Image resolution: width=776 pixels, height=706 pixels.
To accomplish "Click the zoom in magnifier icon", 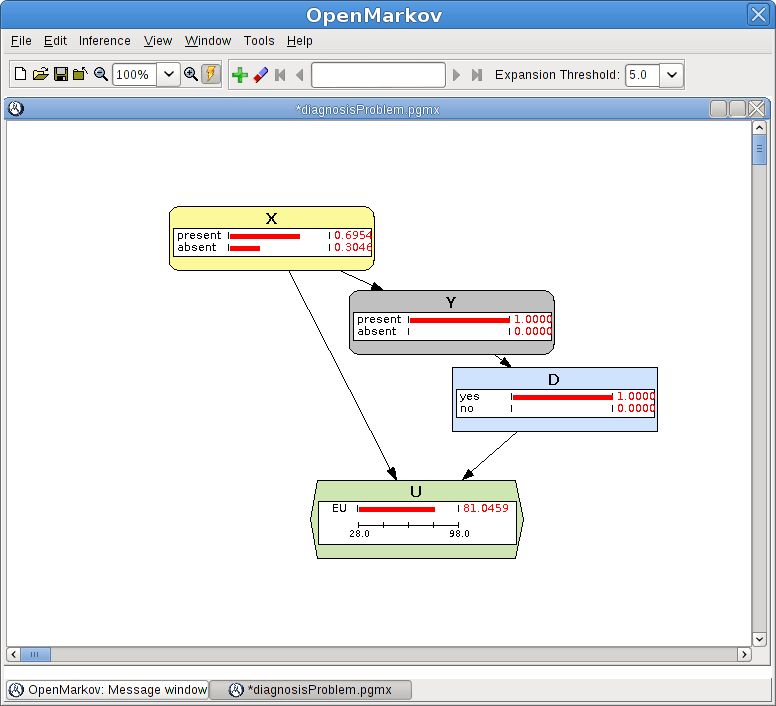I will [191, 75].
